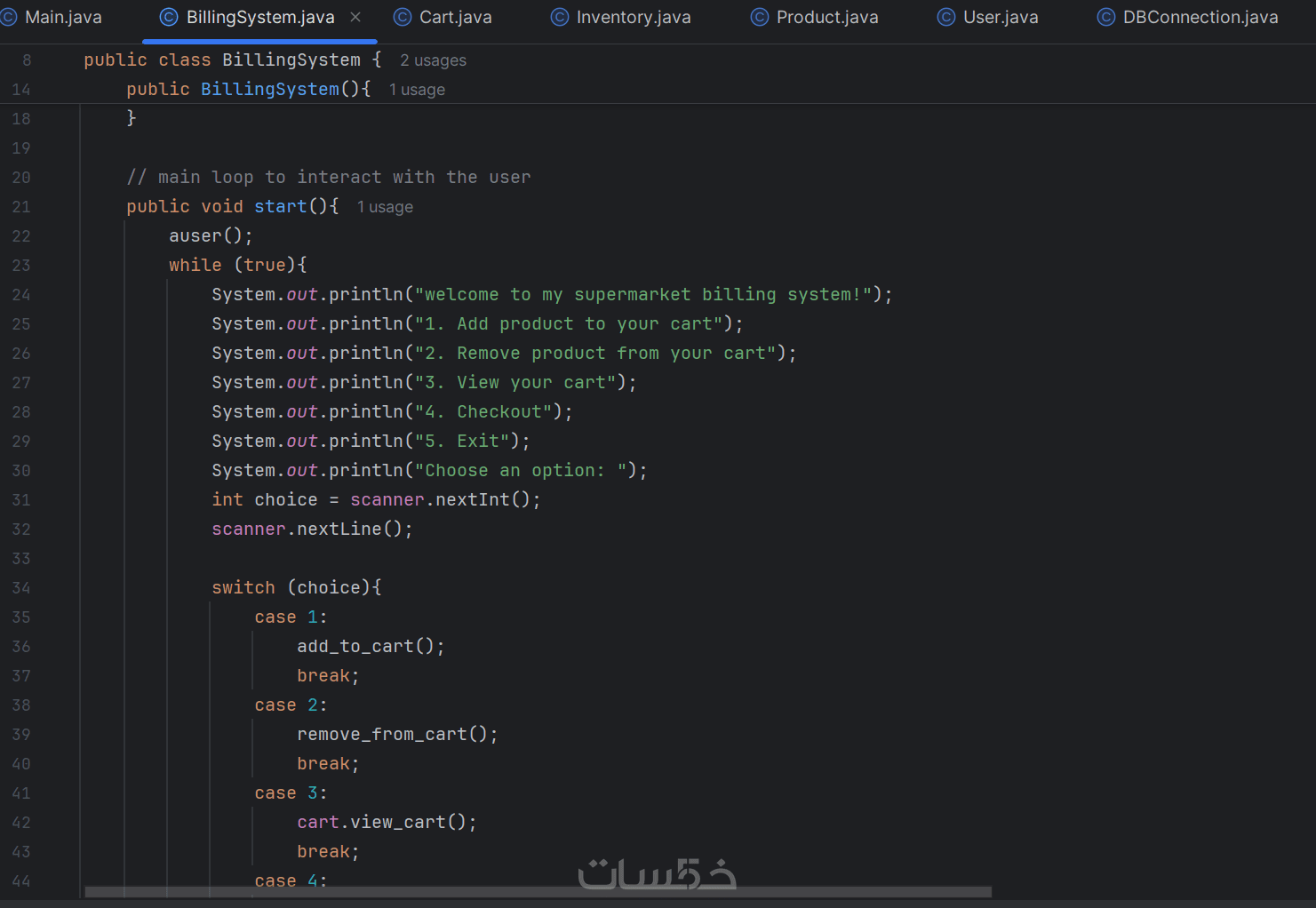
Task: Click the string '5. Exit'
Action: [462, 442]
